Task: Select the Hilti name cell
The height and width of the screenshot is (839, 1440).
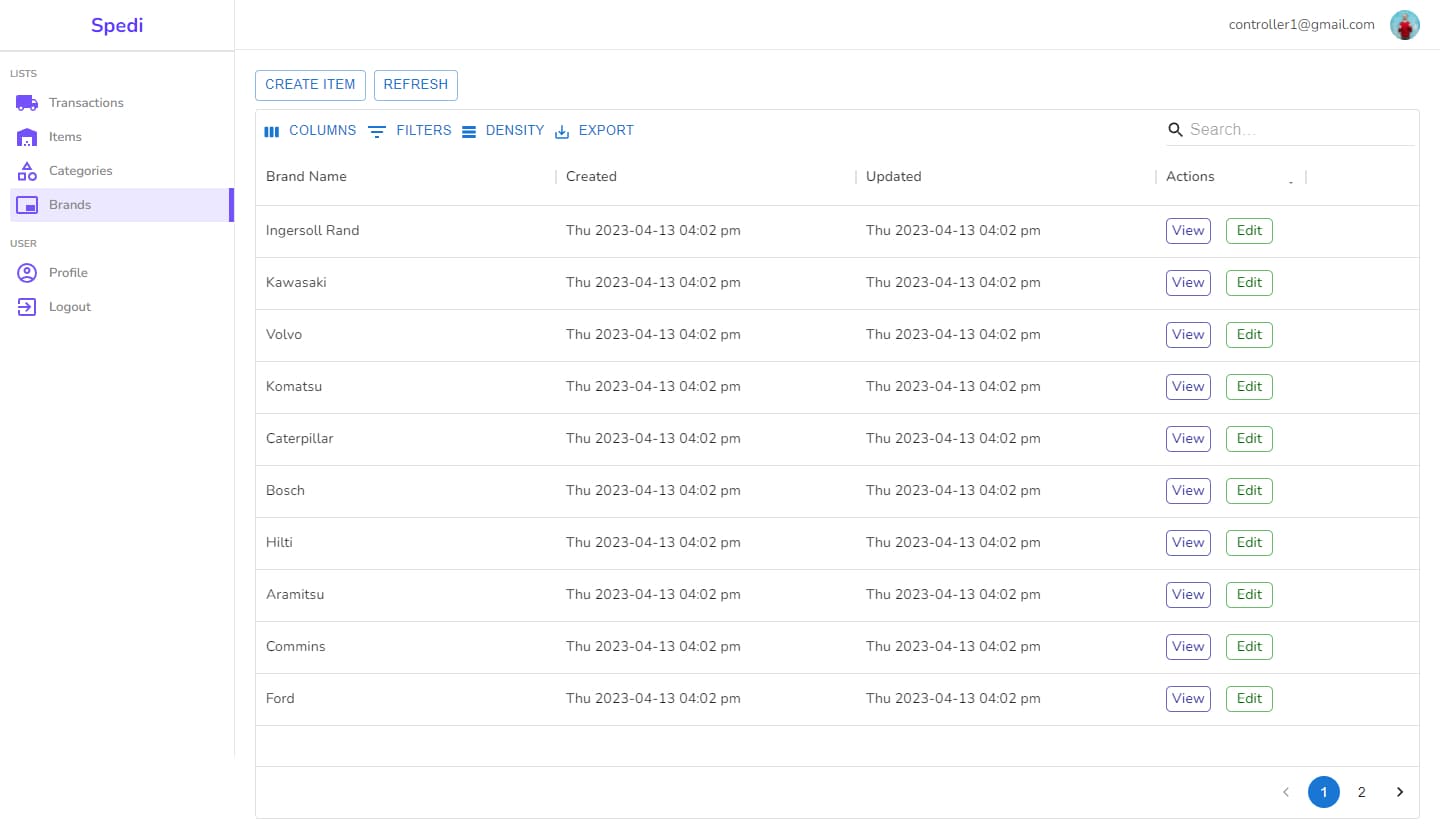Action: click(x=406, y=543)
